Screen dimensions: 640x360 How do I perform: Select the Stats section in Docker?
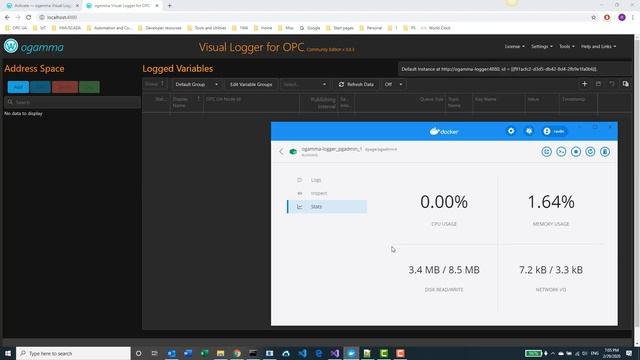click(327, 207)
